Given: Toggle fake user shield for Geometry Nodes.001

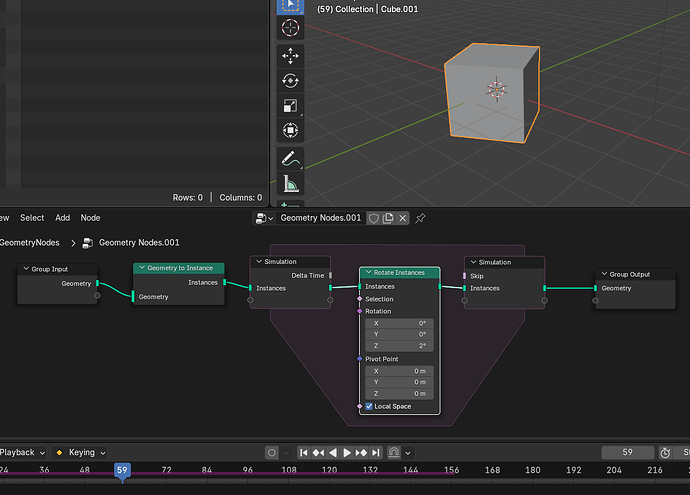Looking at the screenshot, I should 374,218.
